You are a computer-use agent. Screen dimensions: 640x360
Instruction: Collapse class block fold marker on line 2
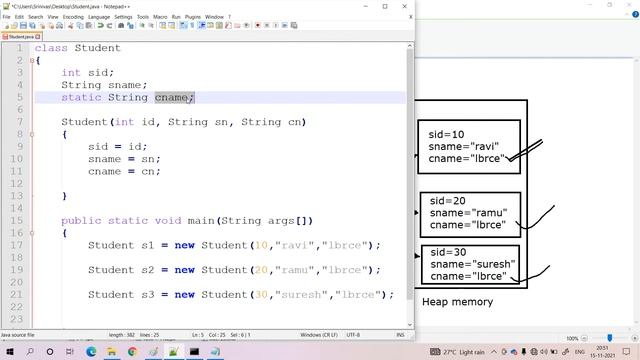click(32, 60)
